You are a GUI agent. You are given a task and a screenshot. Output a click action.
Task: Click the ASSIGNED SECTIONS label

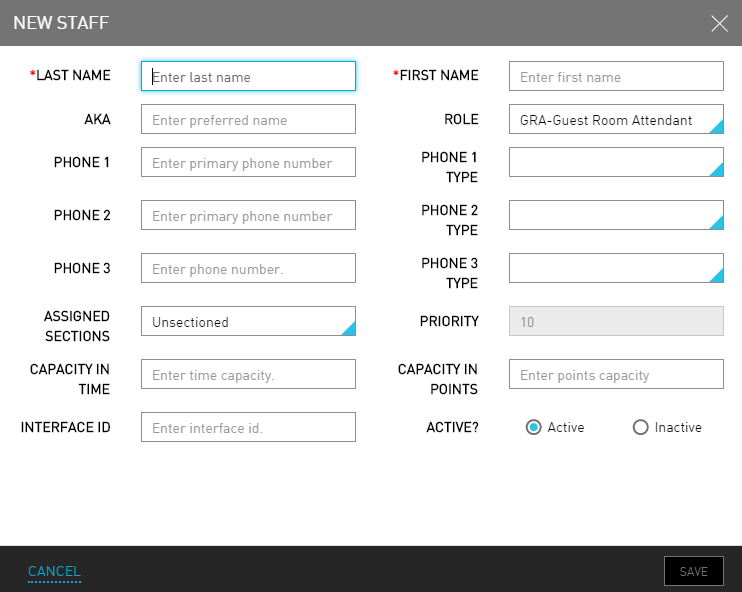point(77,326)
